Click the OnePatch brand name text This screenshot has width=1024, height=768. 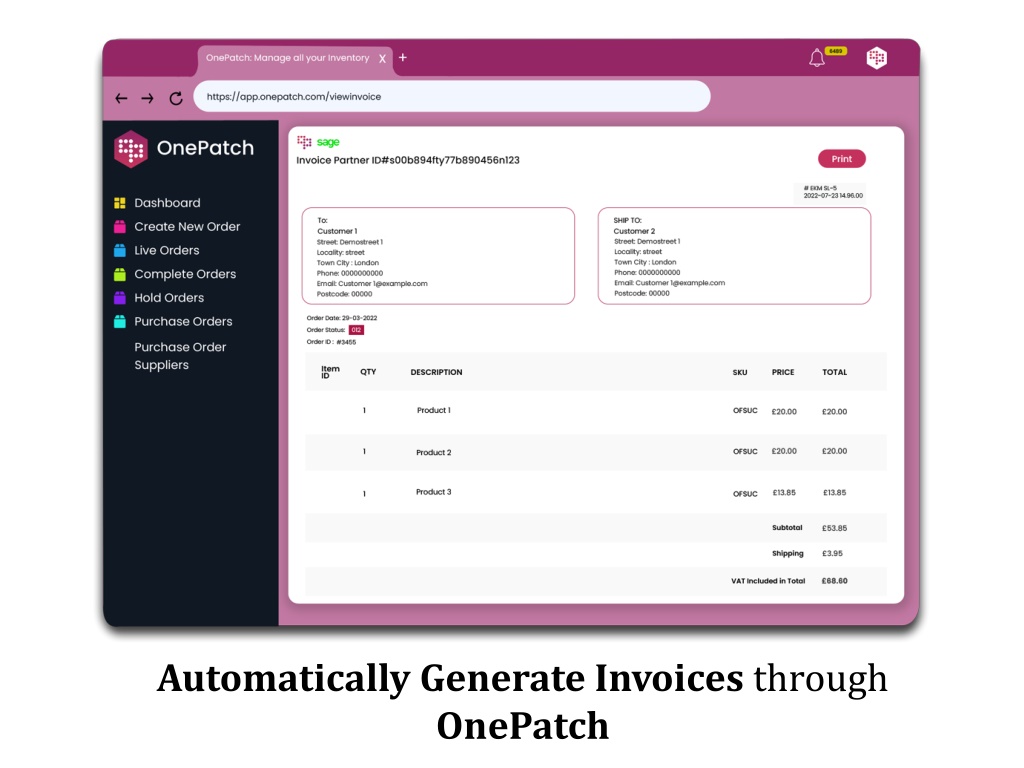(x=205, y=148)
